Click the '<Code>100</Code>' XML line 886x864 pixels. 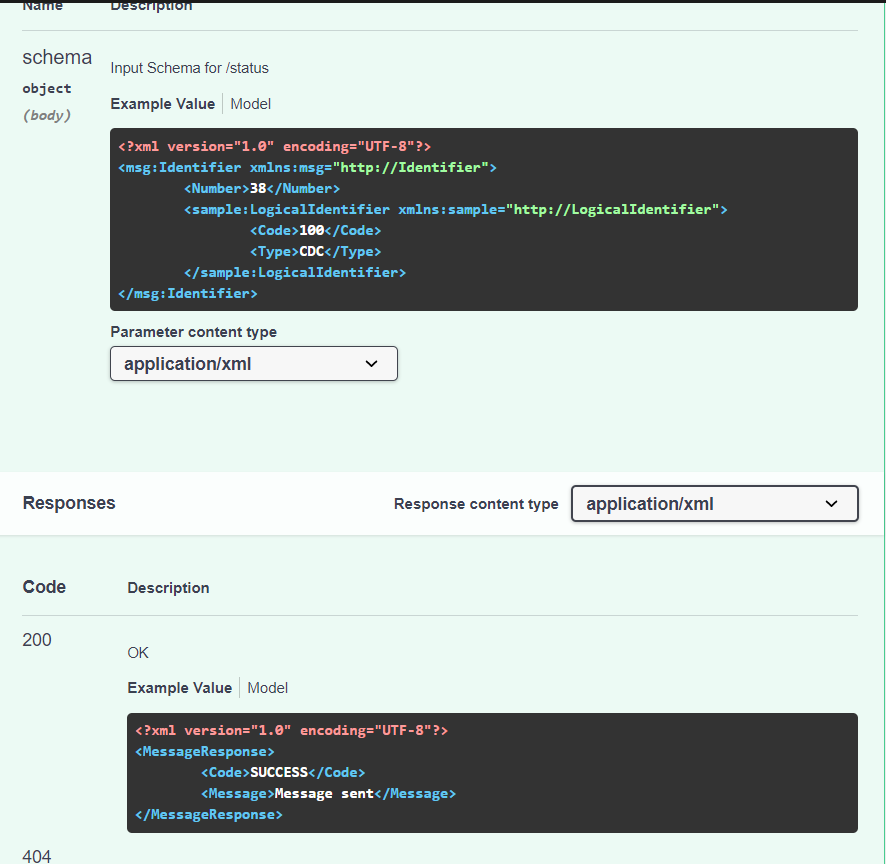pyautogui.click(x=315, y=231)
